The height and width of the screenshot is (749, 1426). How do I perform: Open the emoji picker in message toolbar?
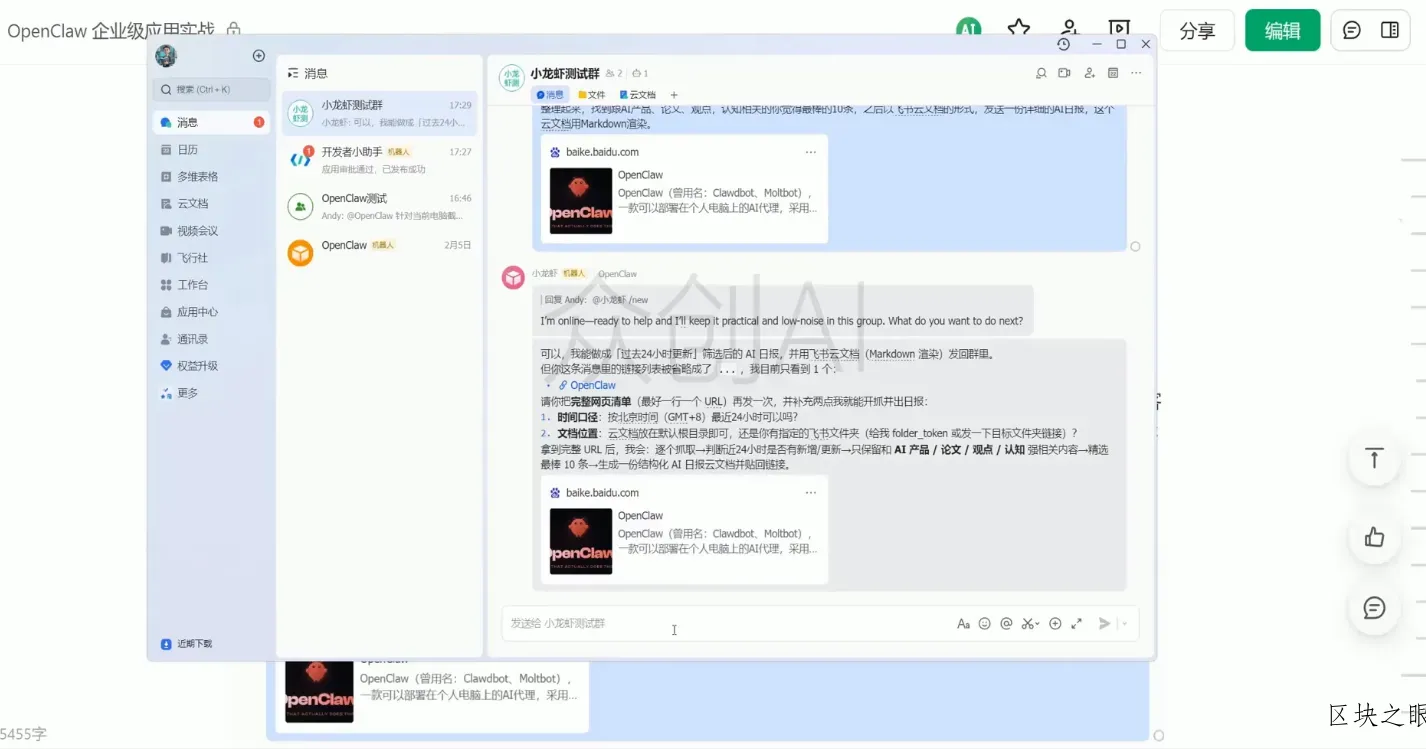984,623
